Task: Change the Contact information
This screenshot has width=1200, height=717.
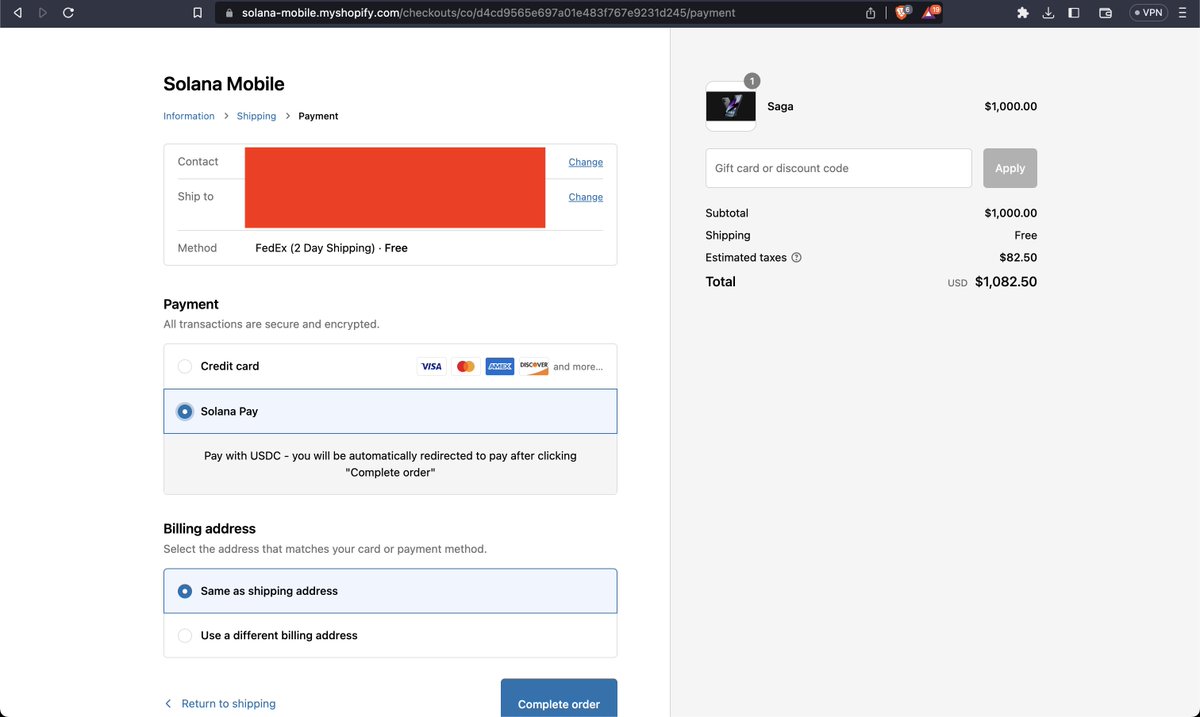Action: pyautogui.click(x=586, y=162)
